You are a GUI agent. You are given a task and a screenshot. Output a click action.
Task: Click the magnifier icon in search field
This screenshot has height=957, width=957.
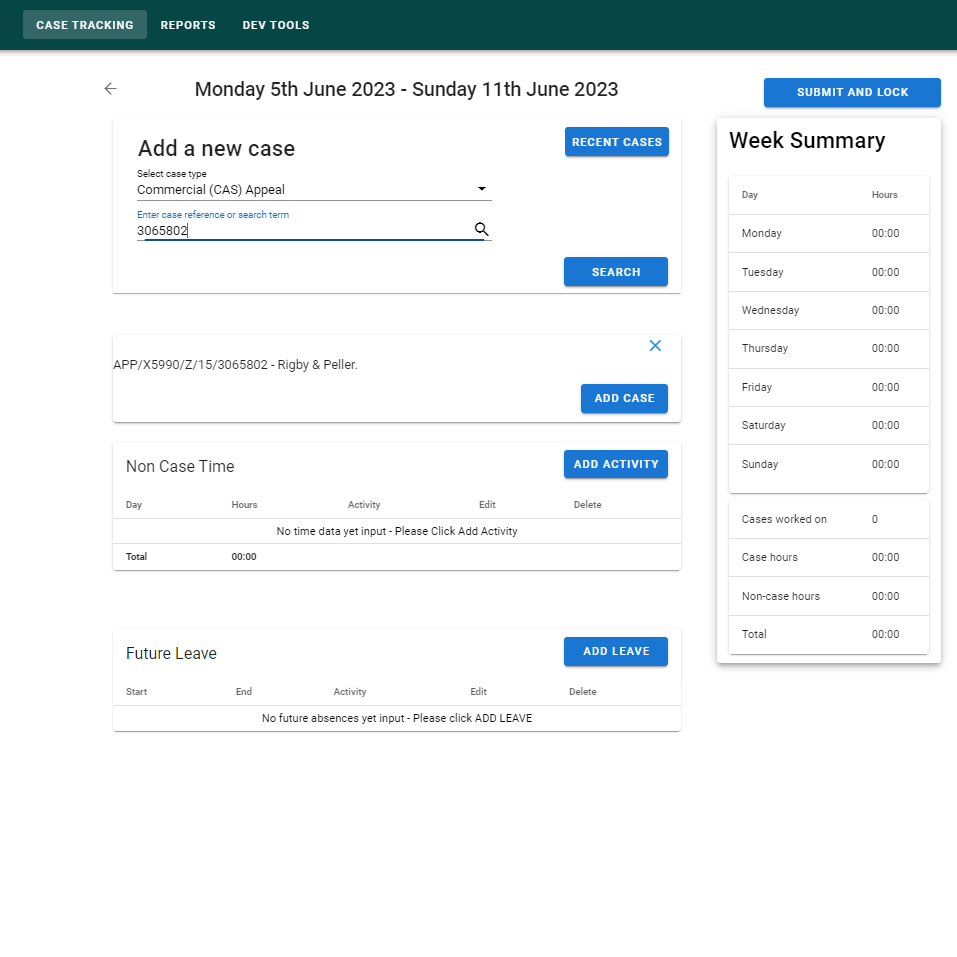pyautogui.click(x=482, y=229)
